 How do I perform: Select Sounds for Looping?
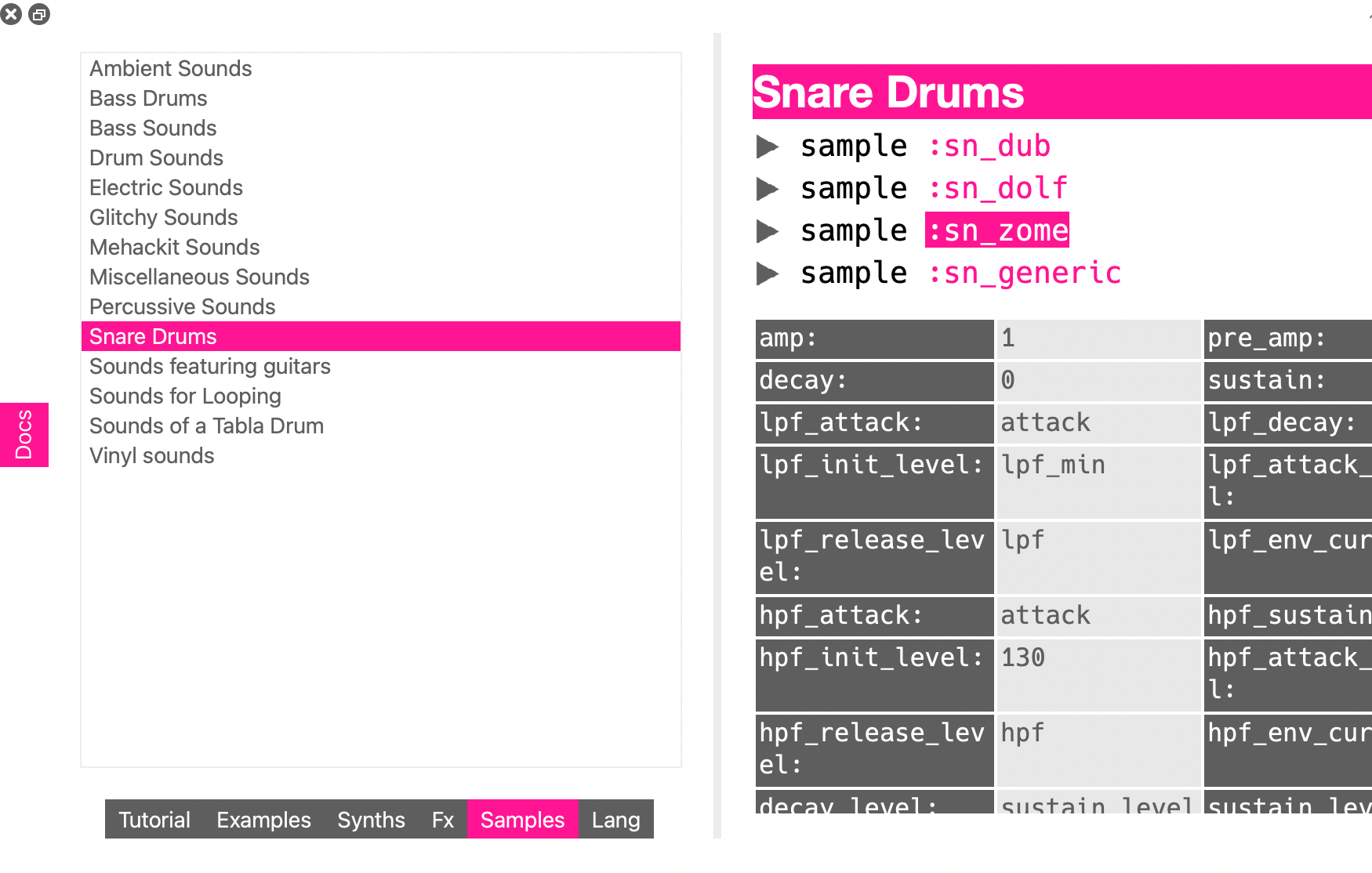pyautogui.click(x=381, y=396)
